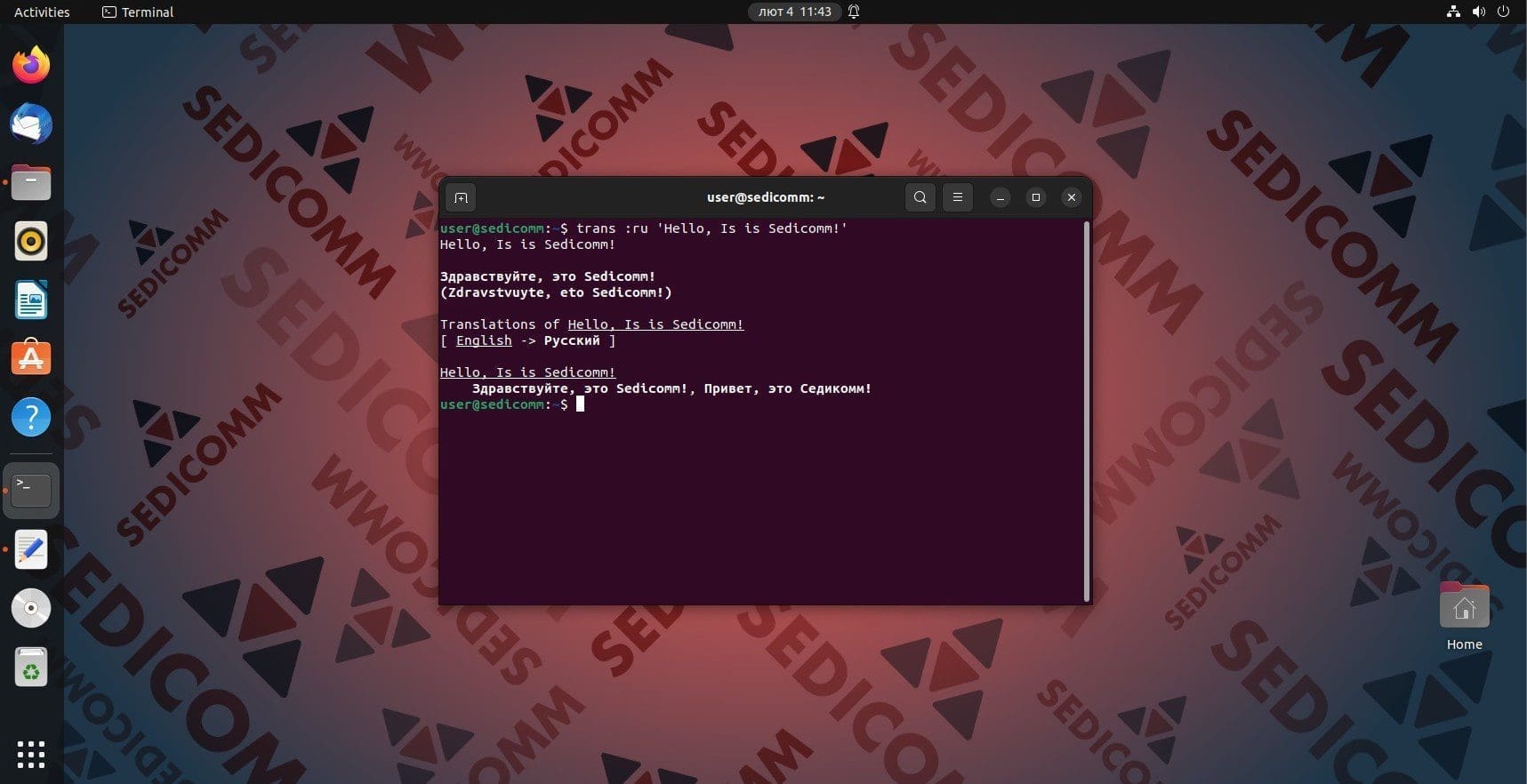Open the Text Editor from dock
Image resolution: width=1527 pixels, height=784 pixels.
(31, 549)
